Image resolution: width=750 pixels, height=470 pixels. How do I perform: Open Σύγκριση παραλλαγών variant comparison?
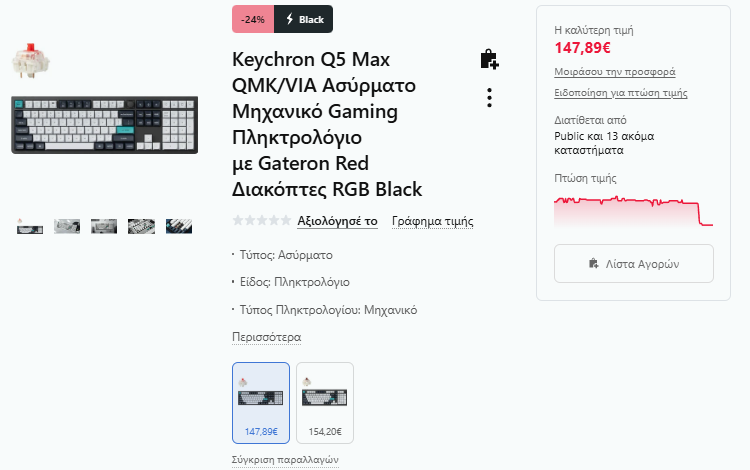285,460
